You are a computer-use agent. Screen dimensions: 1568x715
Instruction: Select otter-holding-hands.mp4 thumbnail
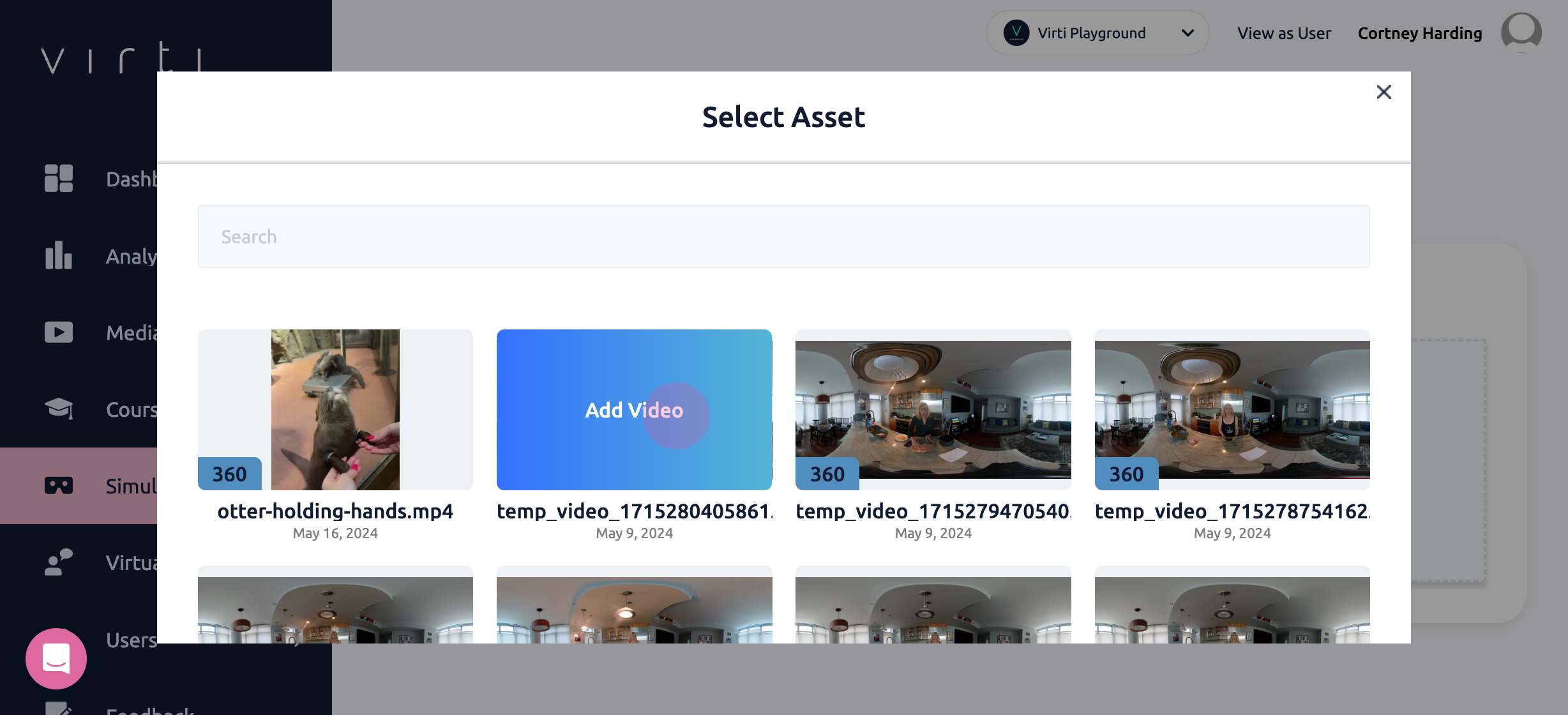(335, 409)
